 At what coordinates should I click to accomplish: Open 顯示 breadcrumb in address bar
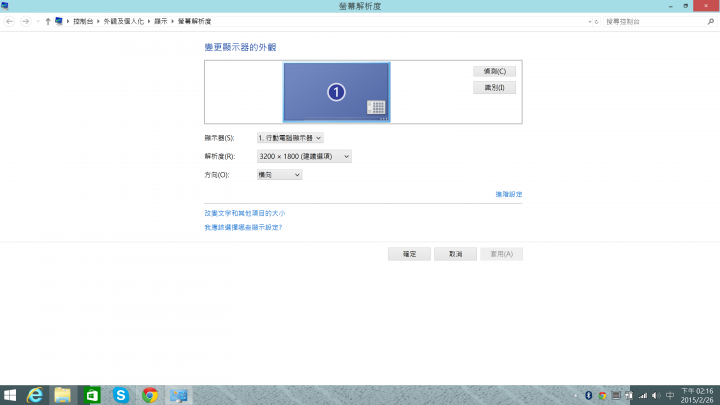[x=161, y=21]
